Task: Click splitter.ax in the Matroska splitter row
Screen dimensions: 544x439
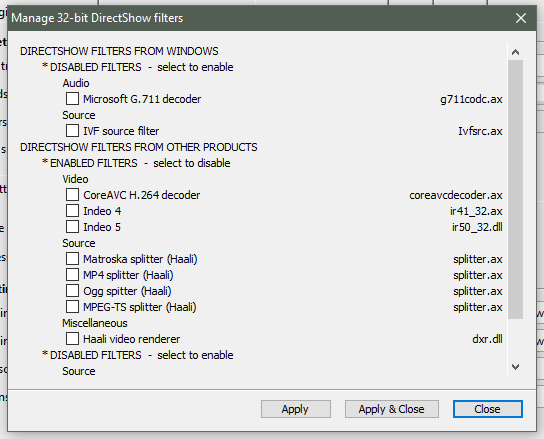Action: click(x=478, y=259)
